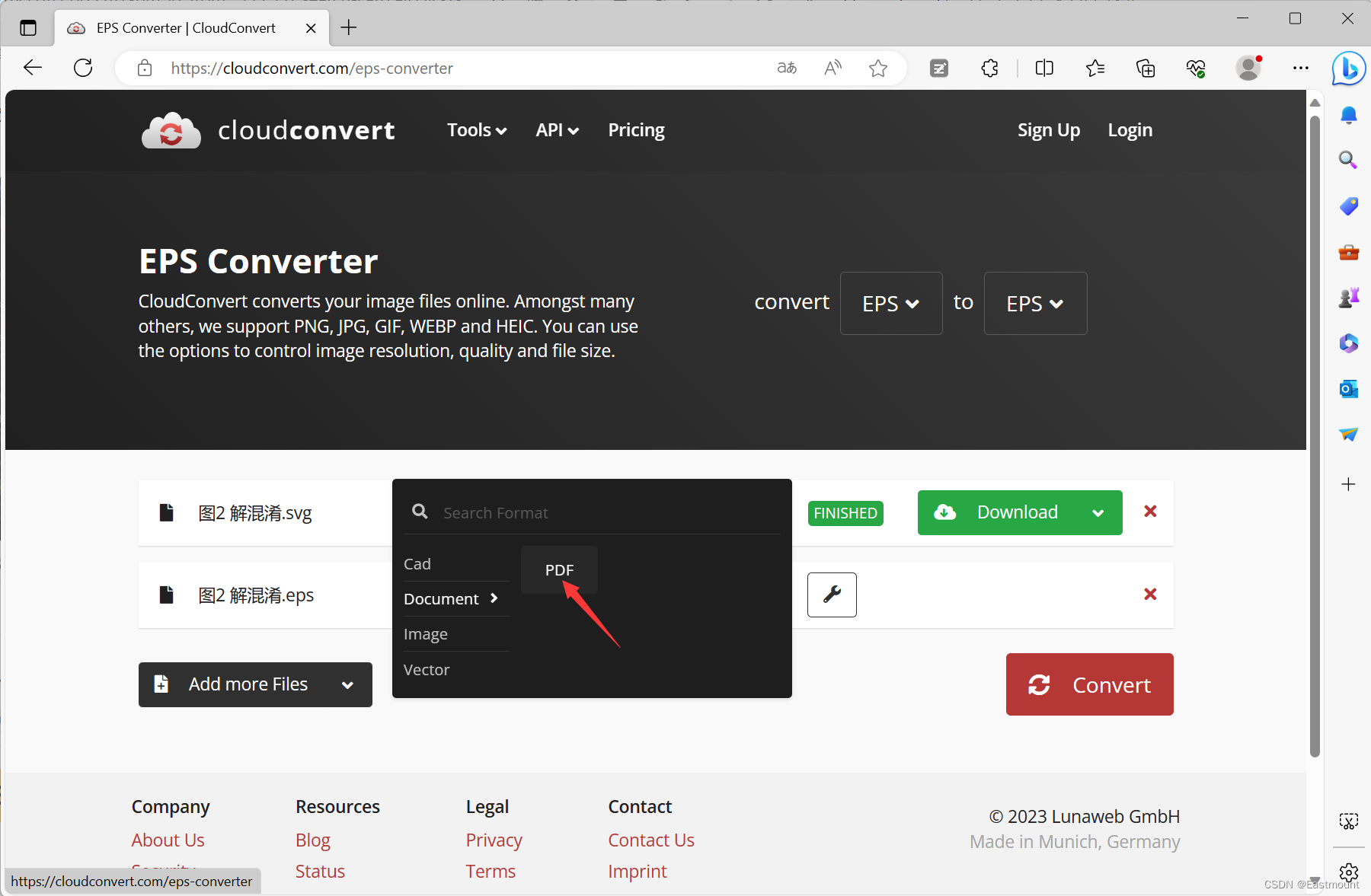This screenshot has height=896, width=1371.
Task: Choose PDF as output format
Action: tap(559, 570)
